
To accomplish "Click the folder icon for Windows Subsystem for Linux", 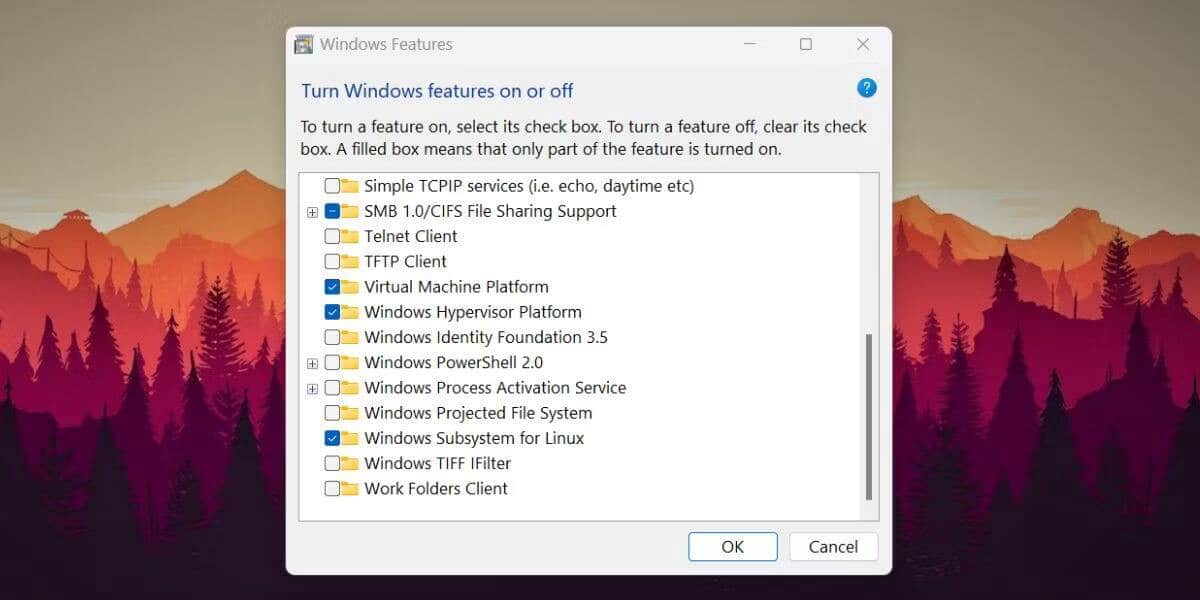I will [x=349, y=438].
